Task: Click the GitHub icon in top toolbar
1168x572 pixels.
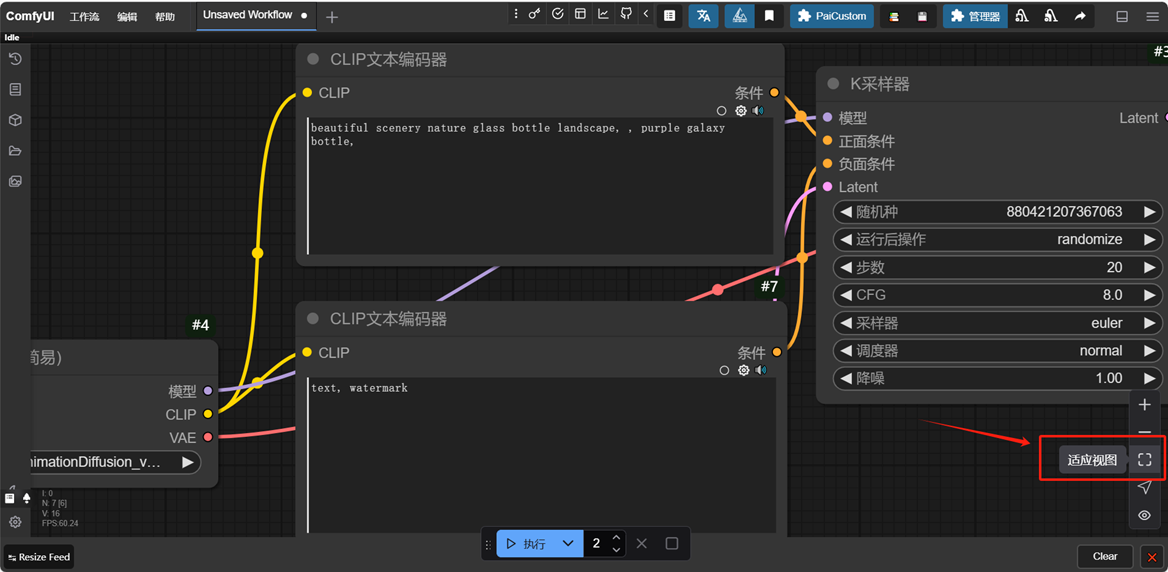Action: point(625,15)
